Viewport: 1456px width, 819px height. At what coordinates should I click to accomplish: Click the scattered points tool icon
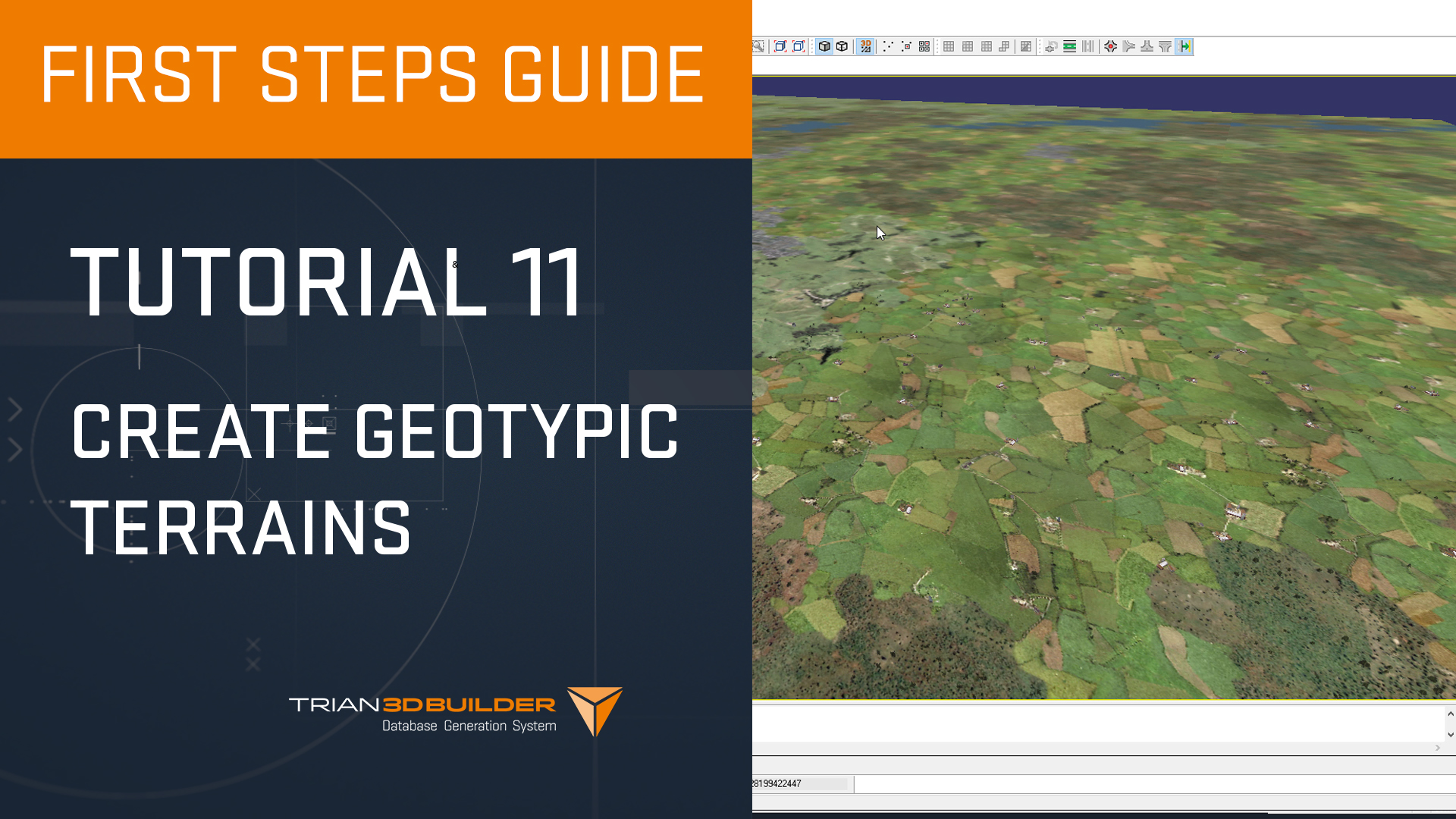click(x=888, y=46)
